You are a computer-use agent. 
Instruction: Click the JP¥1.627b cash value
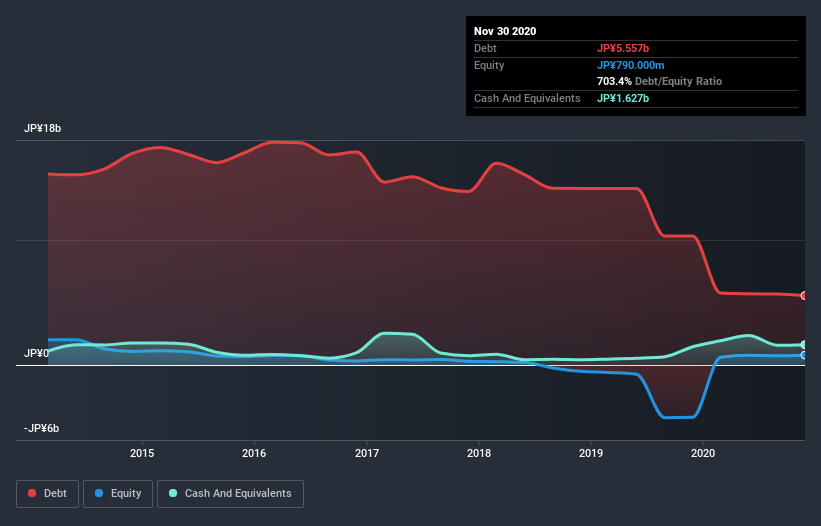click(x=623, y=98)
